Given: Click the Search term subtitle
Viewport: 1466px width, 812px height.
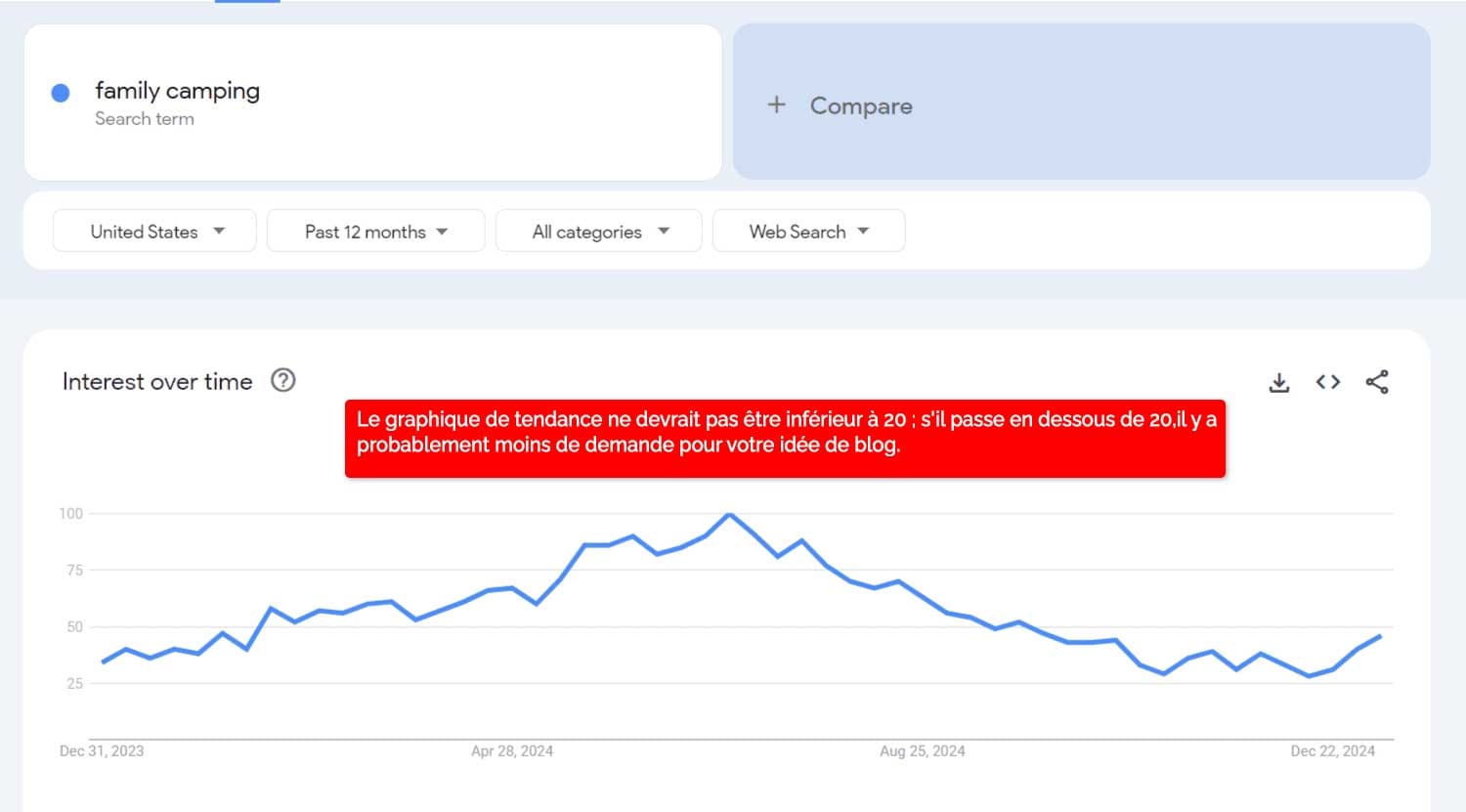Looking at the screenshot, I should point(145,119).
